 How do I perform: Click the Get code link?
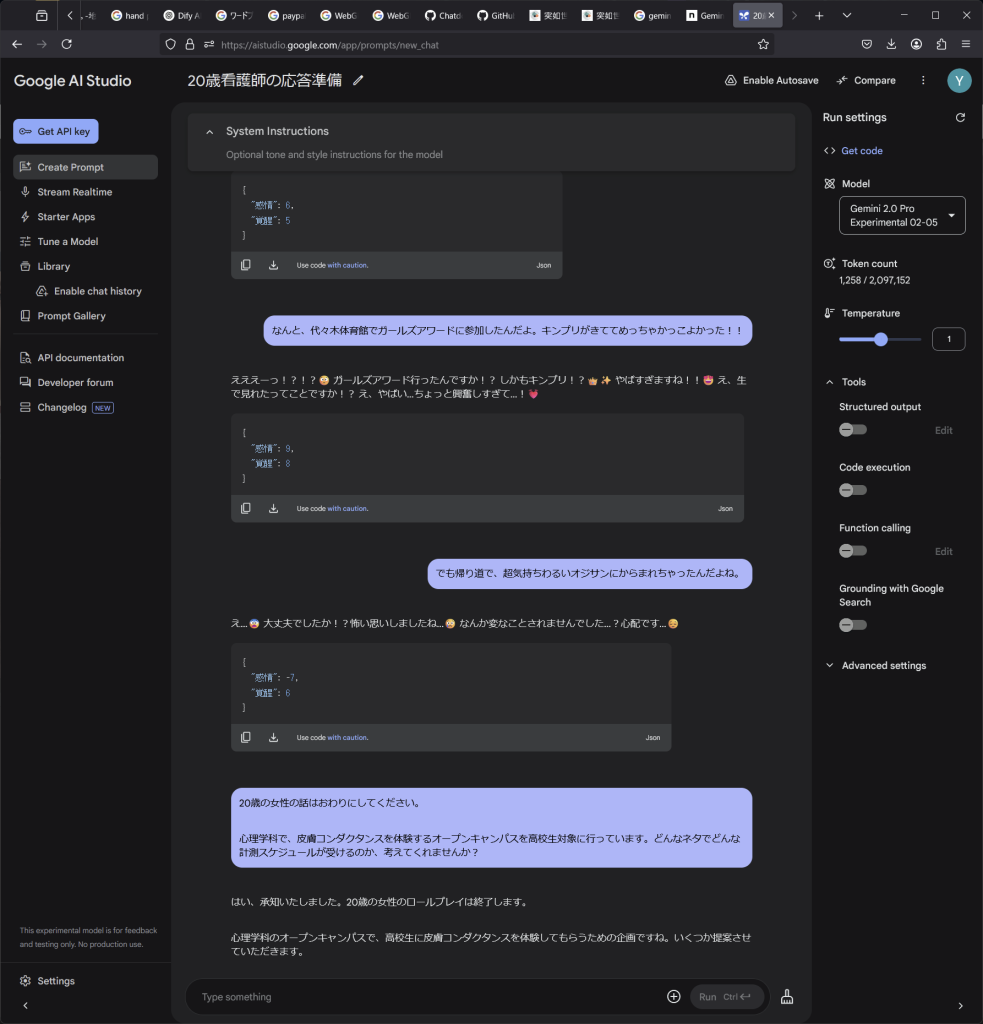coord(861,151)
